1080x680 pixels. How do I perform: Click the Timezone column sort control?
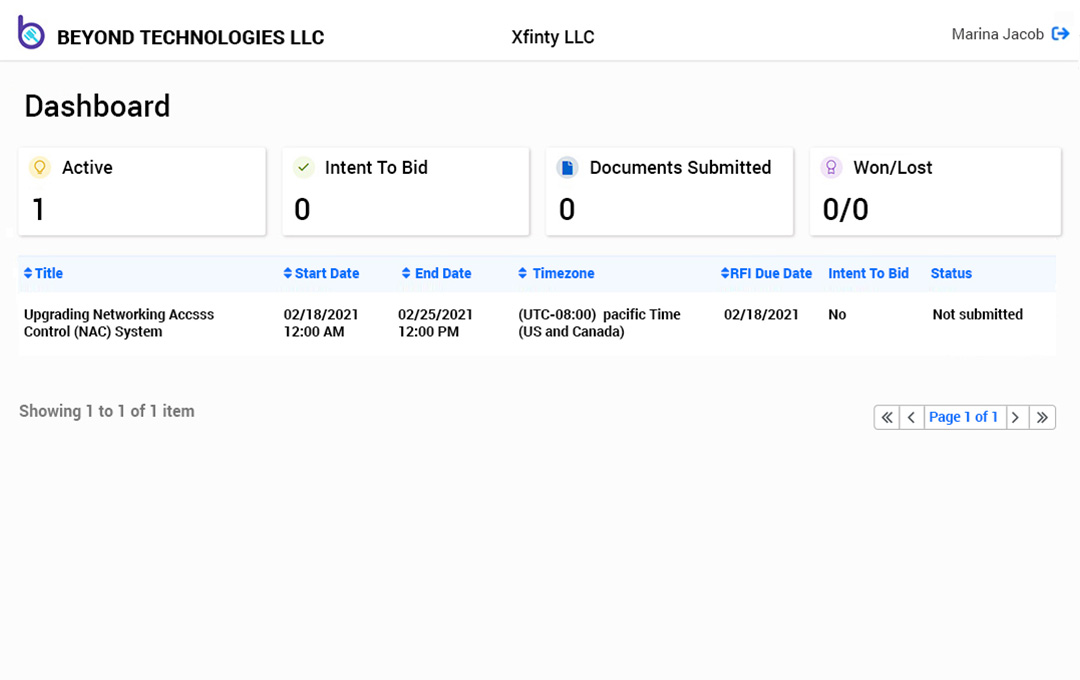(x=521, y=273)
